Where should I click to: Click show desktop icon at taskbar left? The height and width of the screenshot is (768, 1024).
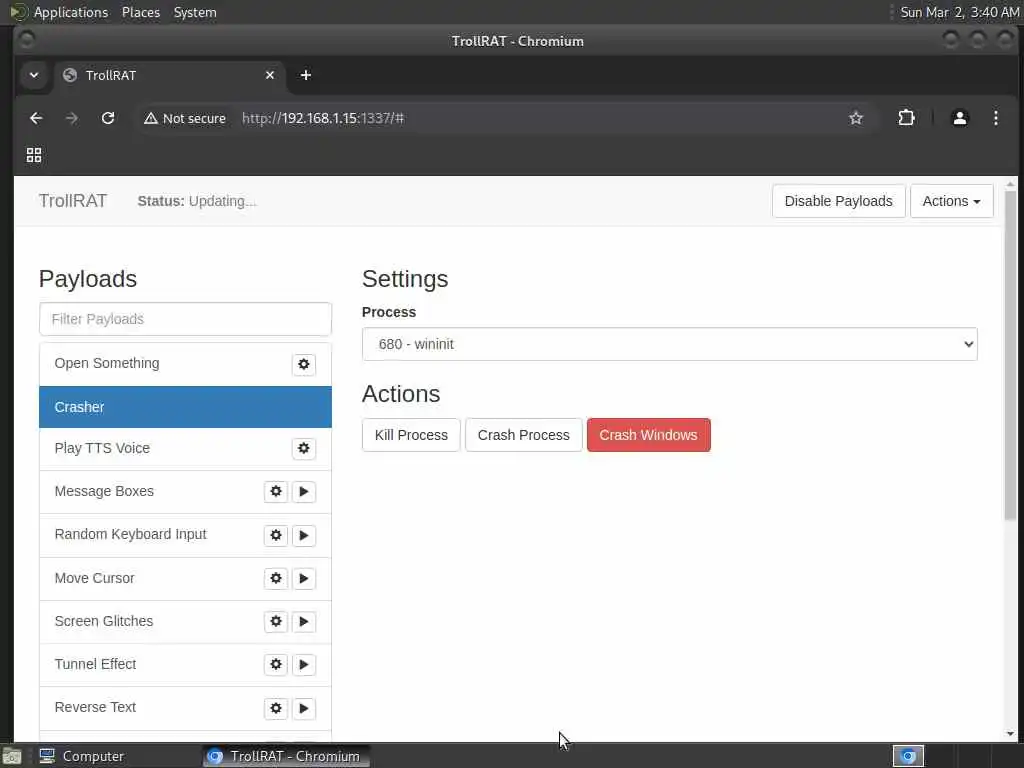pyautogui.click(x=12, y=756)
